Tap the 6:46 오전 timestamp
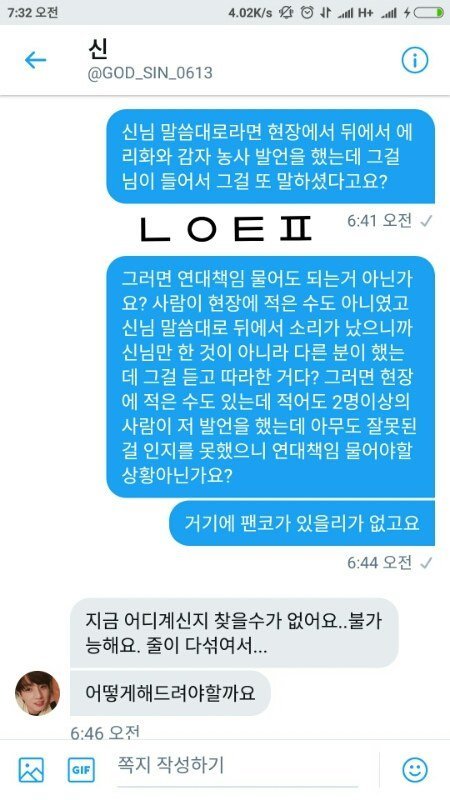 coord(105,733)
